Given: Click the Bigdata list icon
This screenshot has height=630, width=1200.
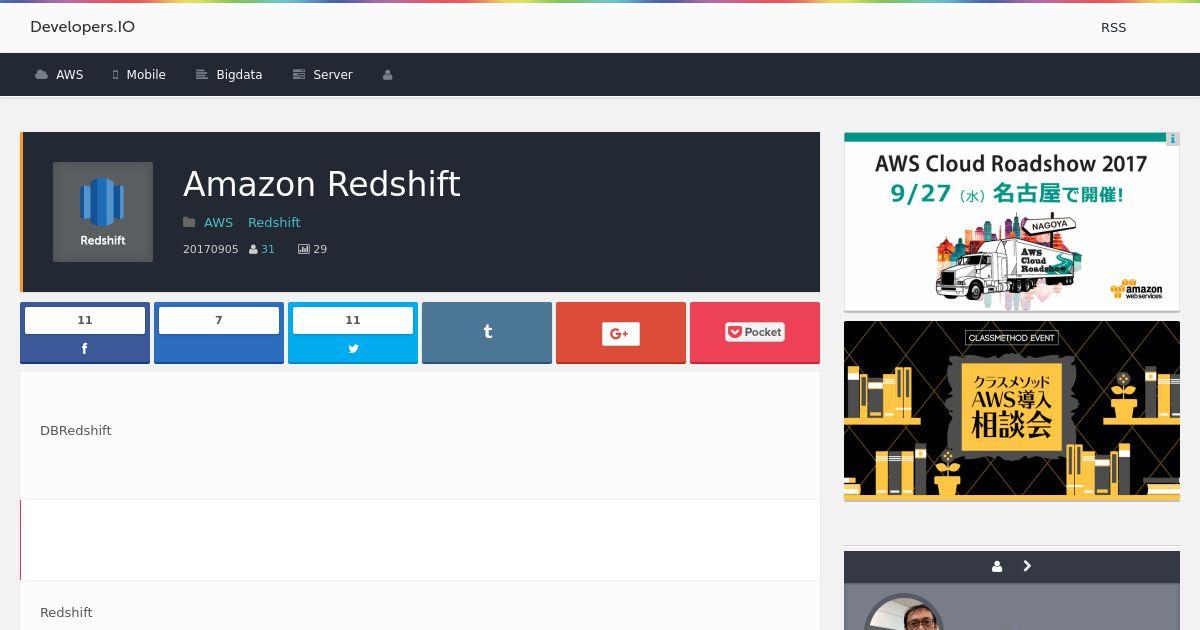Looking at the screenshot, I should tap(201, 75).
